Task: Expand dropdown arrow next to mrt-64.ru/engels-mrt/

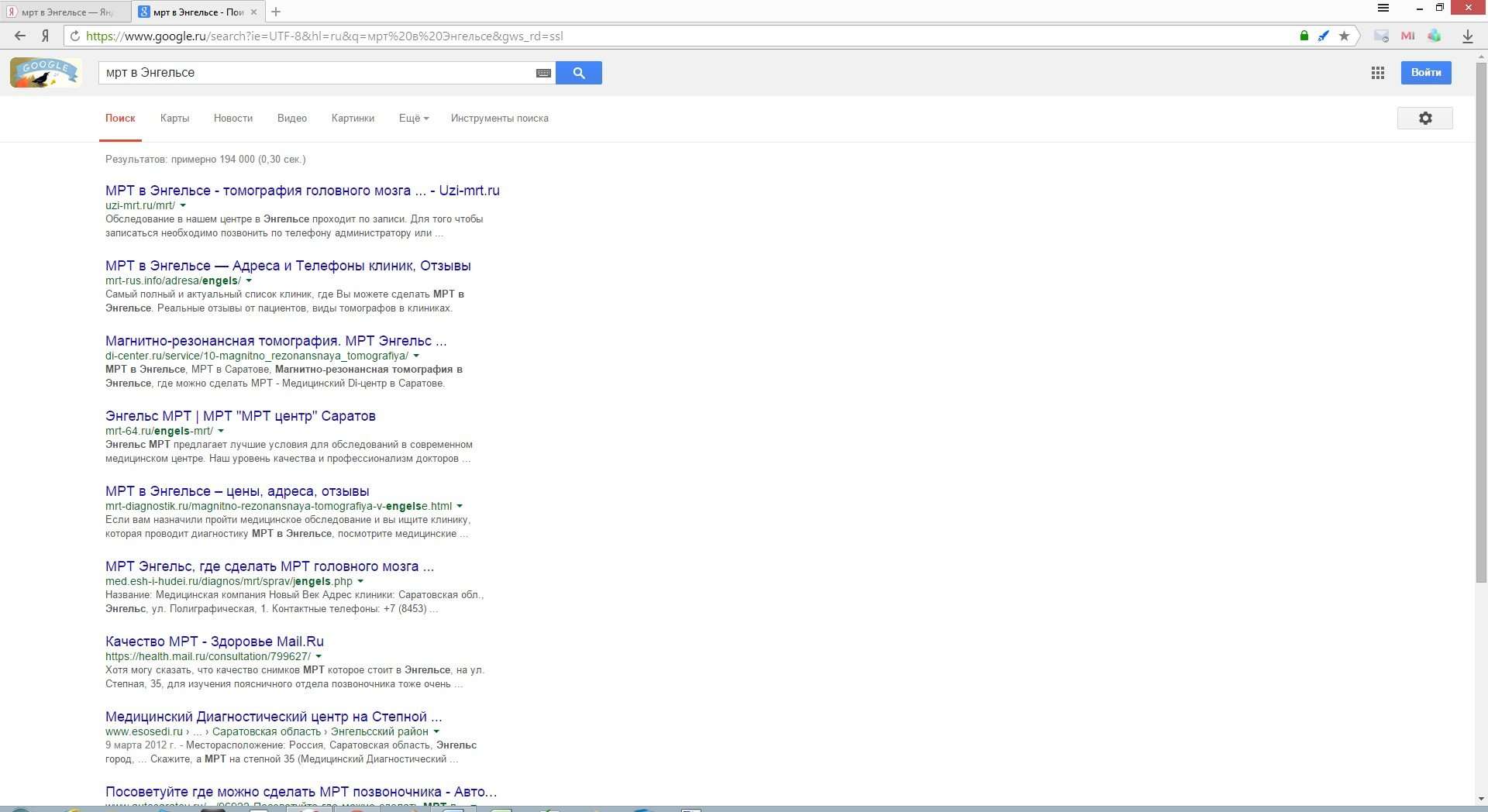Action: [x=221, y=431]
